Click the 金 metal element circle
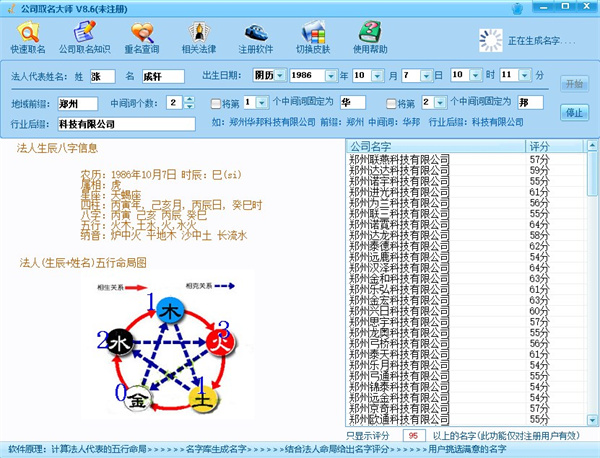Image resolution: width=600 pixels, height=458 pixels. click(138, 399)
